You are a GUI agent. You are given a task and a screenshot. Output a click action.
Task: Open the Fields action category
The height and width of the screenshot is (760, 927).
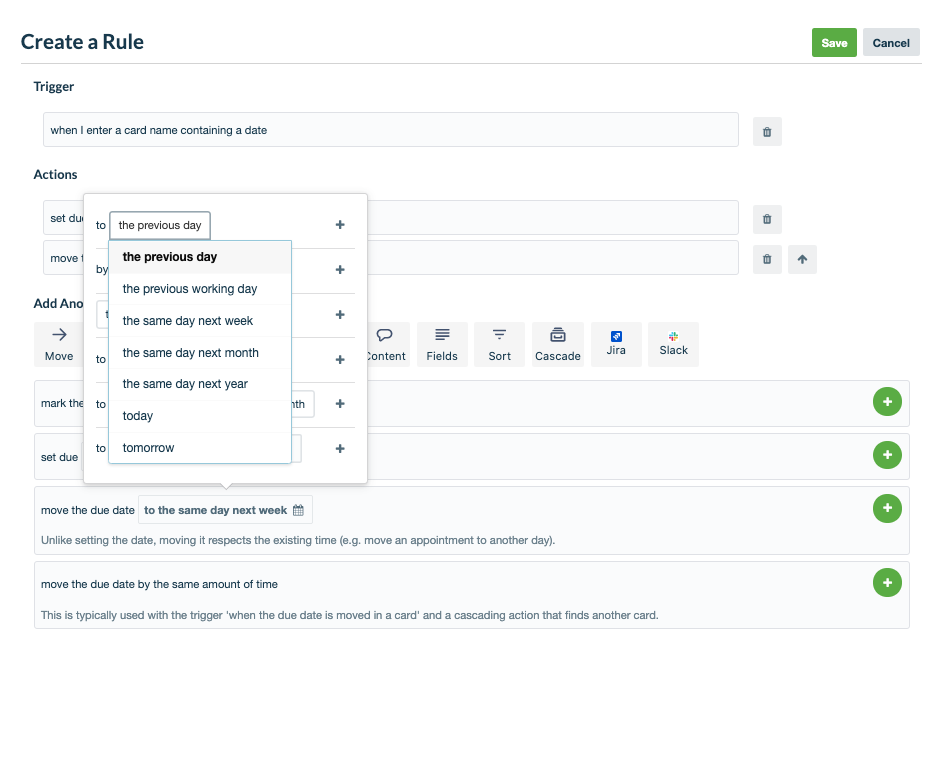(x=442, y=345)
